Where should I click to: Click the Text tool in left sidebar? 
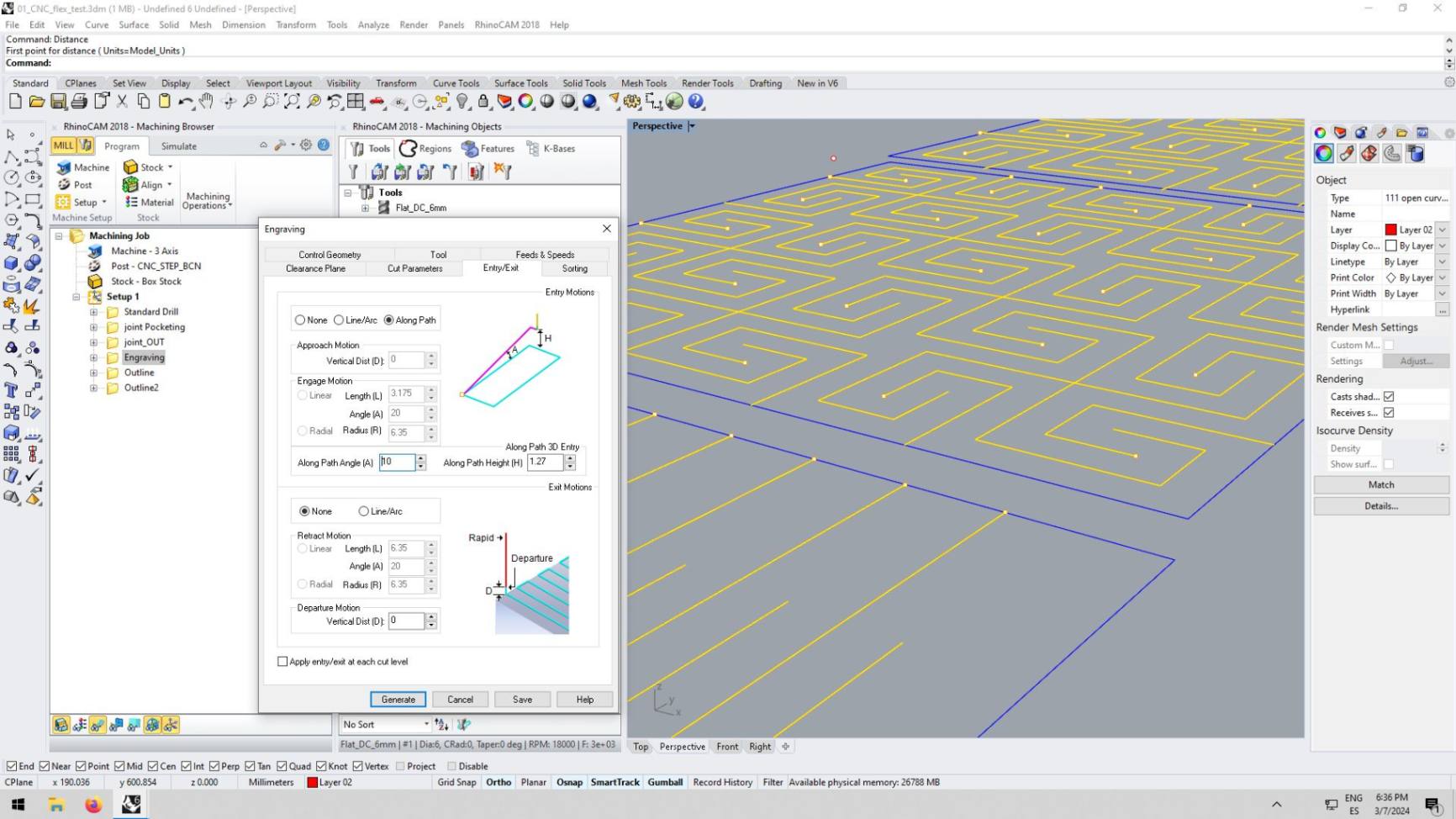[x=12, y=390]
